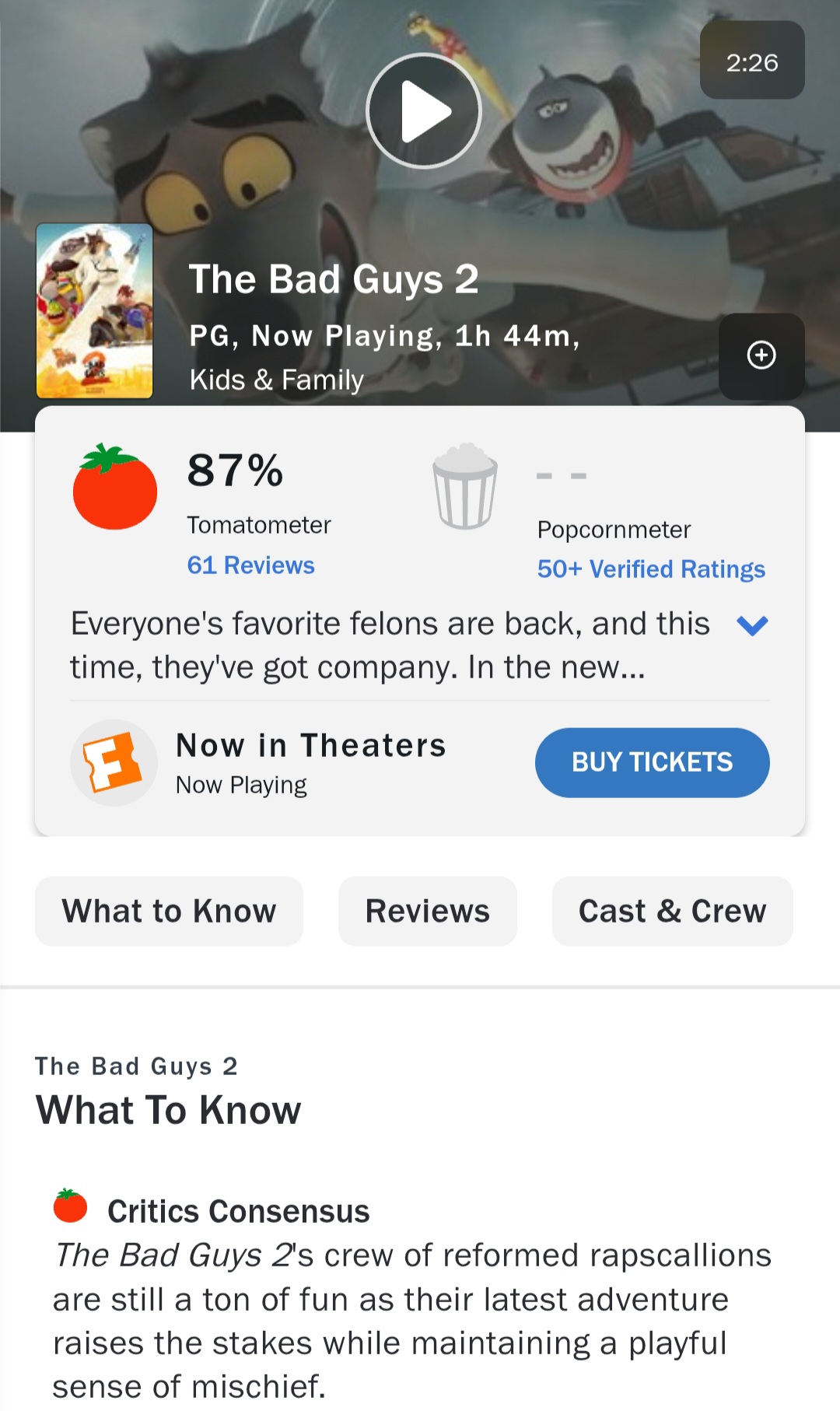
Task: Tap the Critics Consensus tomato icon
Action: click(70, 1206)
